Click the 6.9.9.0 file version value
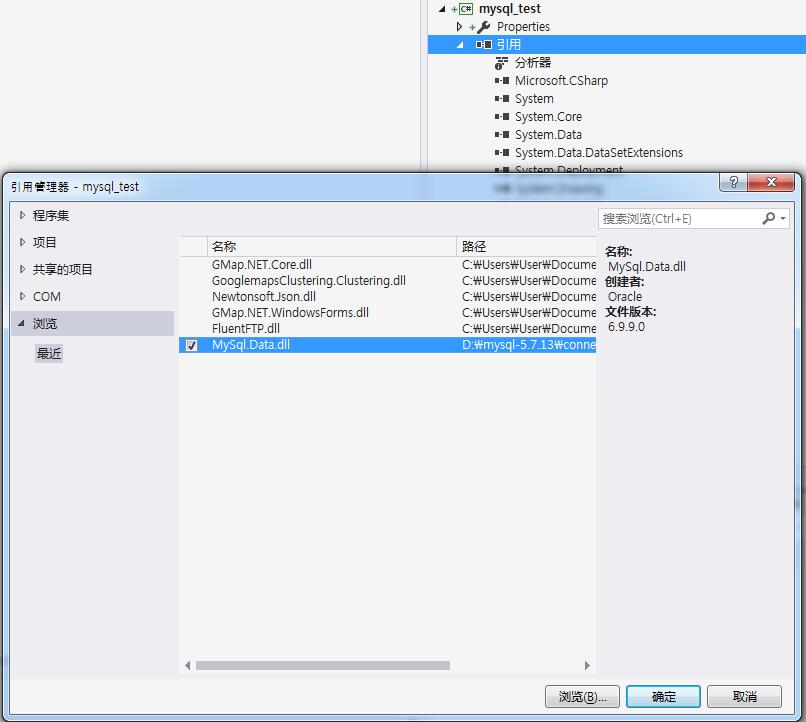806x722 pixels. point(626,327)
